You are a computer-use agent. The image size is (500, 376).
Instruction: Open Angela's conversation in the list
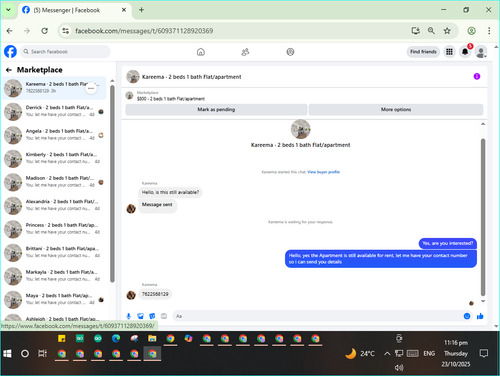coord(54,135)
